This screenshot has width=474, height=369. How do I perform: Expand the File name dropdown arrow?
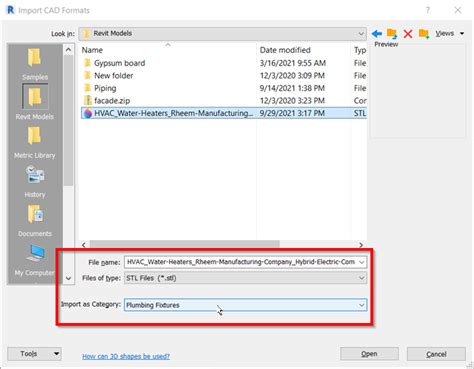[x=362, y=262]
